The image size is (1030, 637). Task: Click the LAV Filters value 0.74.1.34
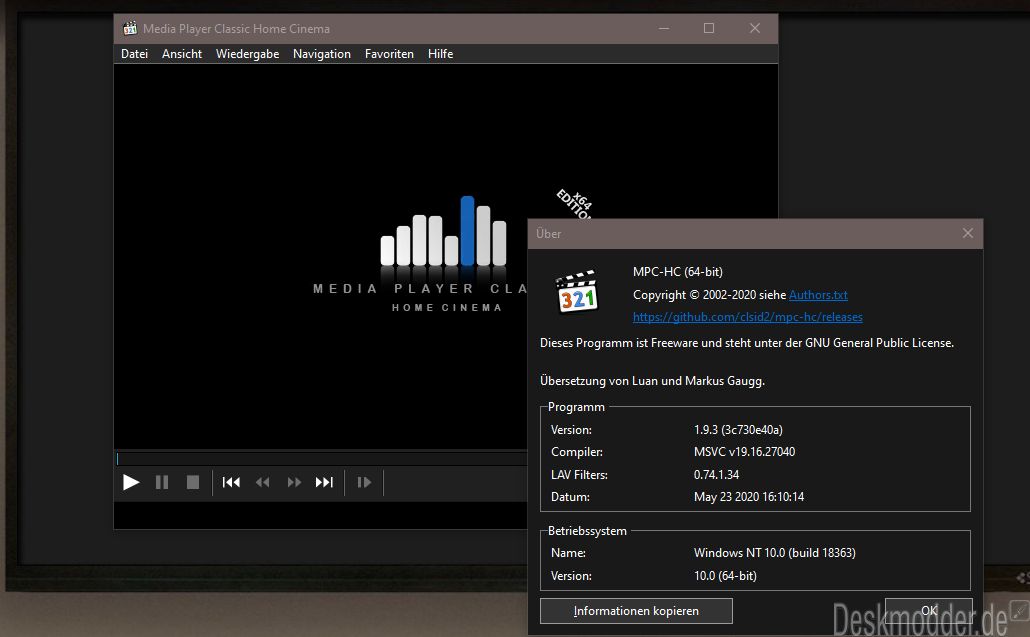click(717, 475)
